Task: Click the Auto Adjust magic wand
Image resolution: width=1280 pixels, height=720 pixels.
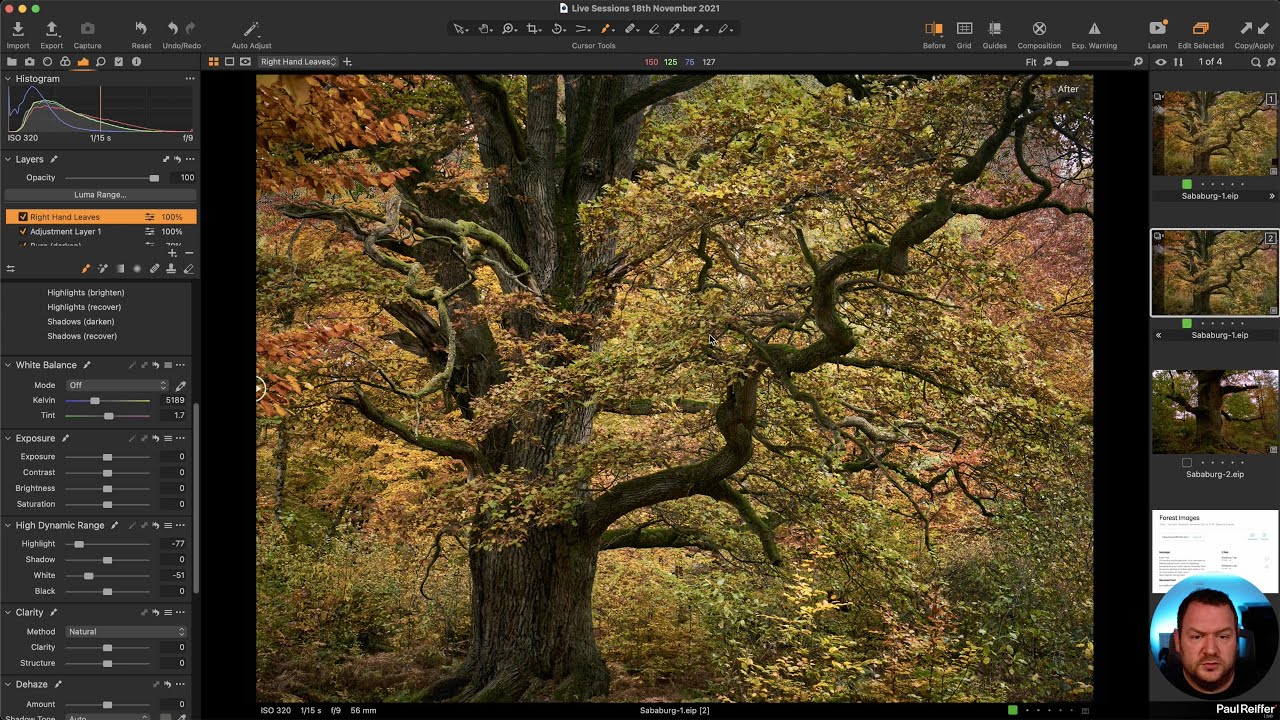Action: tap(251, 29)
